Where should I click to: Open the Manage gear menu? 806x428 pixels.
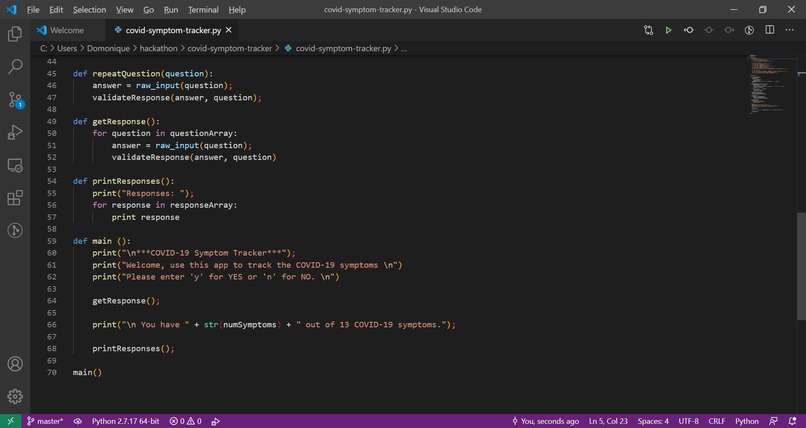tap(15, 396)
